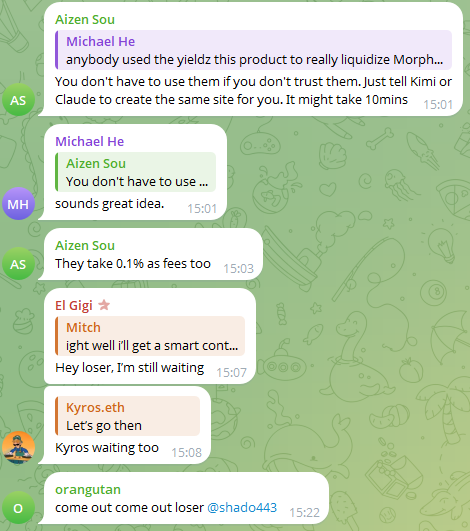
Task: Click the 15:22 timestamp on orangutan's message
Action: point(304,512)
